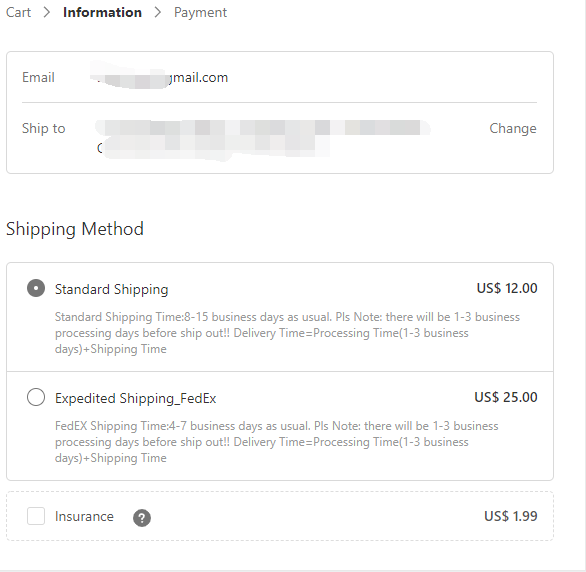The image size is (586, 572).
Task: Click the Insurance help question mark icon
Action: click(x=142, y=518)
